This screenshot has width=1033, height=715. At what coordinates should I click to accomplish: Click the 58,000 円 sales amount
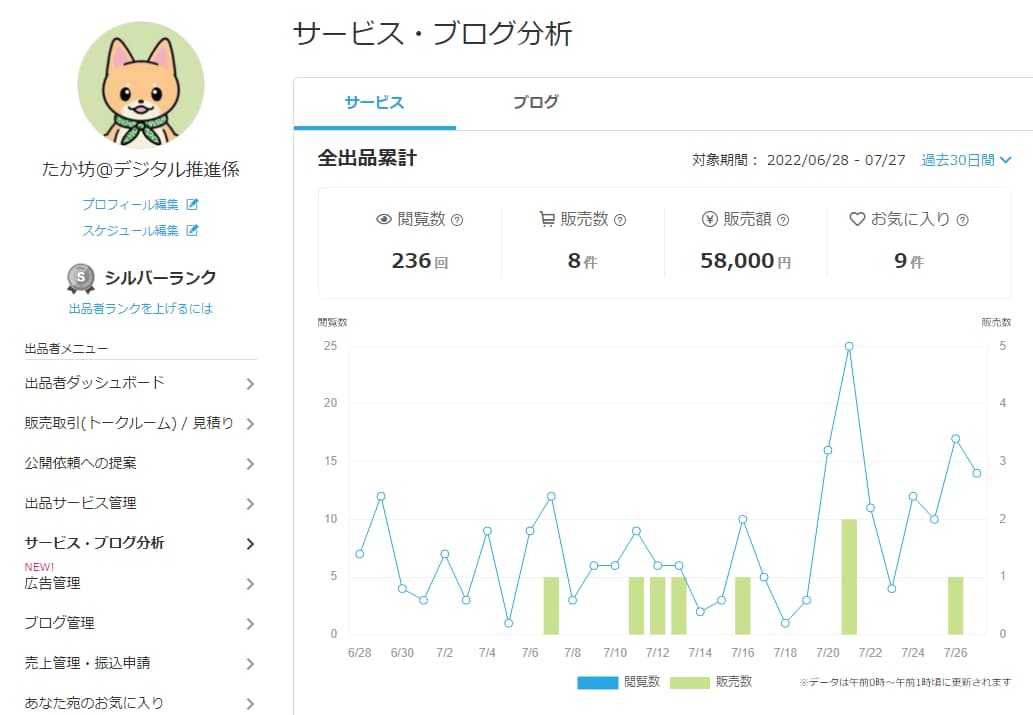tap(745, 261)
